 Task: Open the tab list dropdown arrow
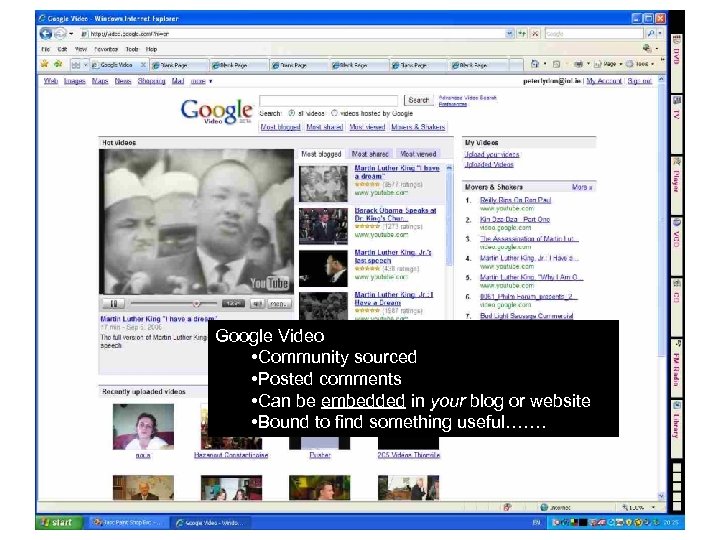[x=85, y=65]
